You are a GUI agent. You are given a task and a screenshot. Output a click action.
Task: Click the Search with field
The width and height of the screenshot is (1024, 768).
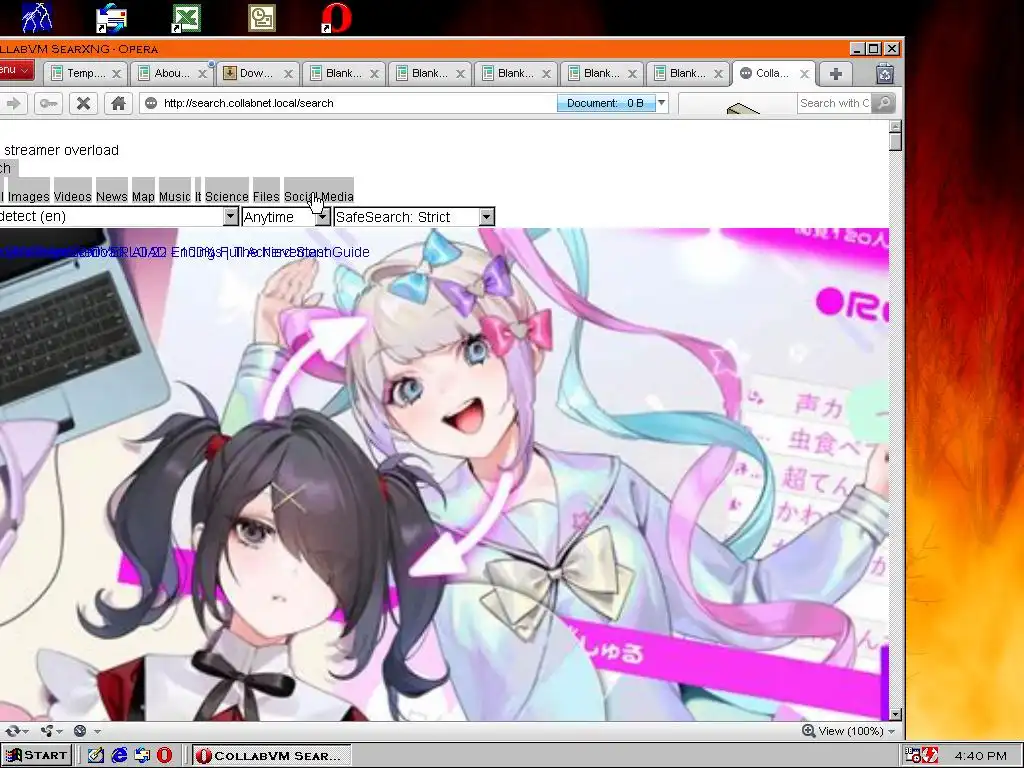tap(834, 103)
